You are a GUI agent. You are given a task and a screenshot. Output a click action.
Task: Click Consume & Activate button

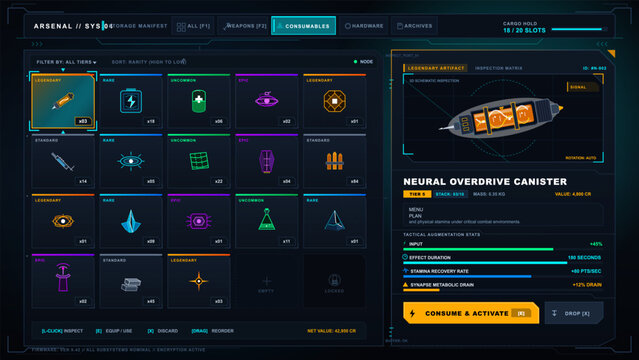coord(471,313)
